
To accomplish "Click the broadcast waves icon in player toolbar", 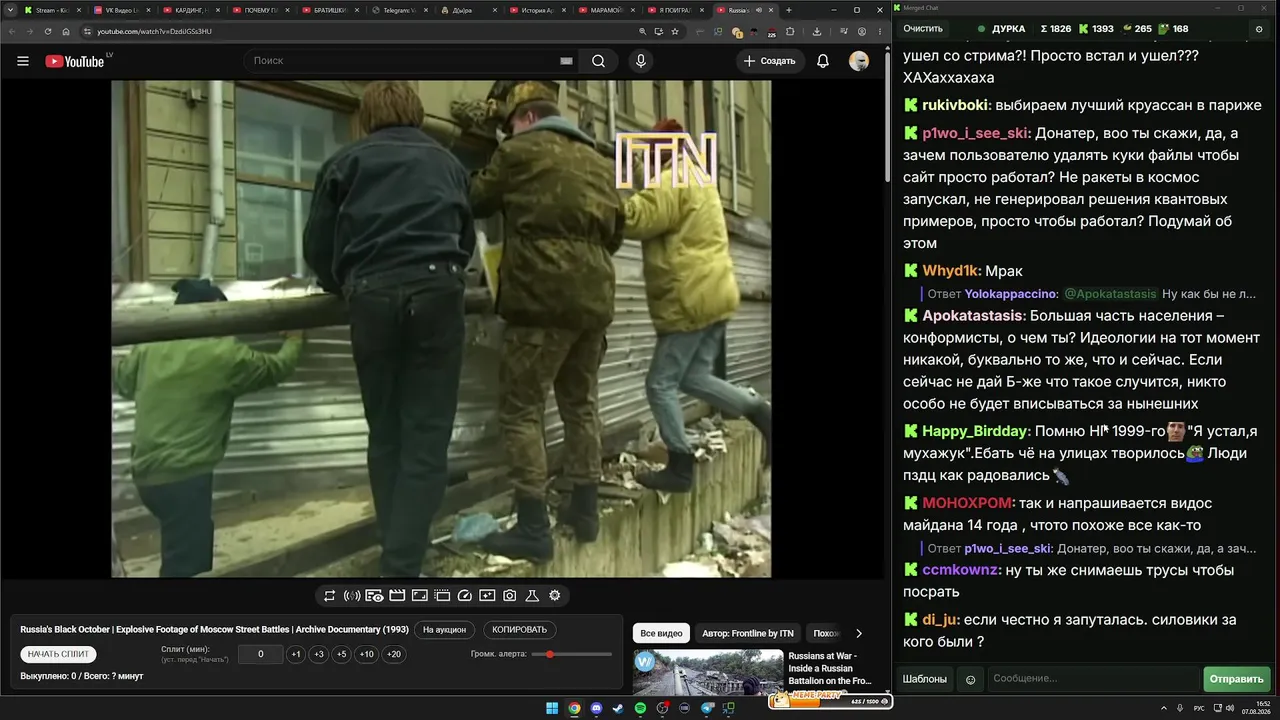I will (x=352, y=596).
